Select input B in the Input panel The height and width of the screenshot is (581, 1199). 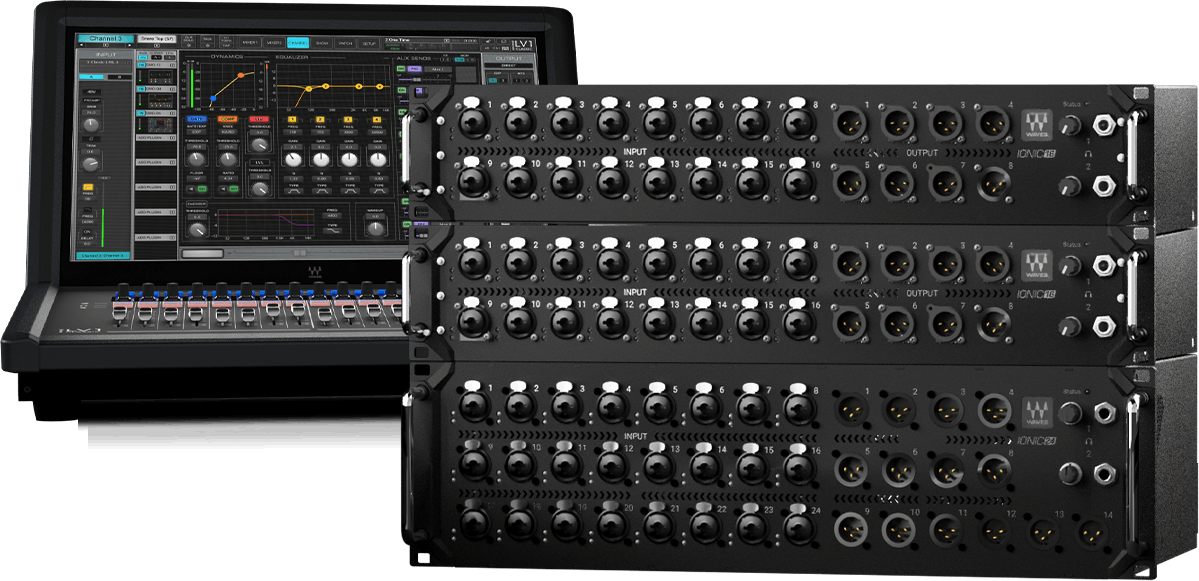pyautogui.click(x=119, y=77)
